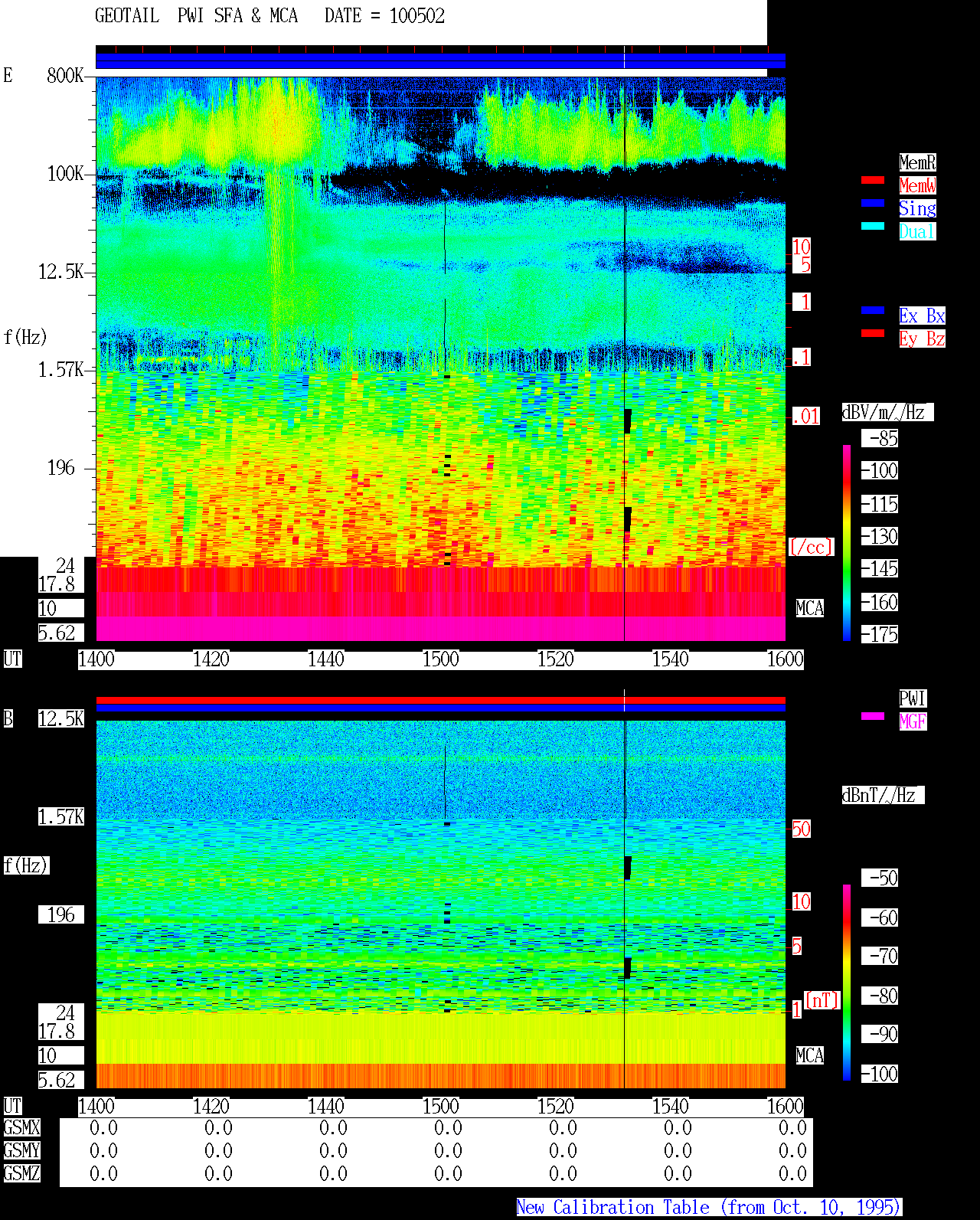The height and width of the screenshot is (1220, 980).
Task: Click the "PWI" label
Action: [913, 698]
